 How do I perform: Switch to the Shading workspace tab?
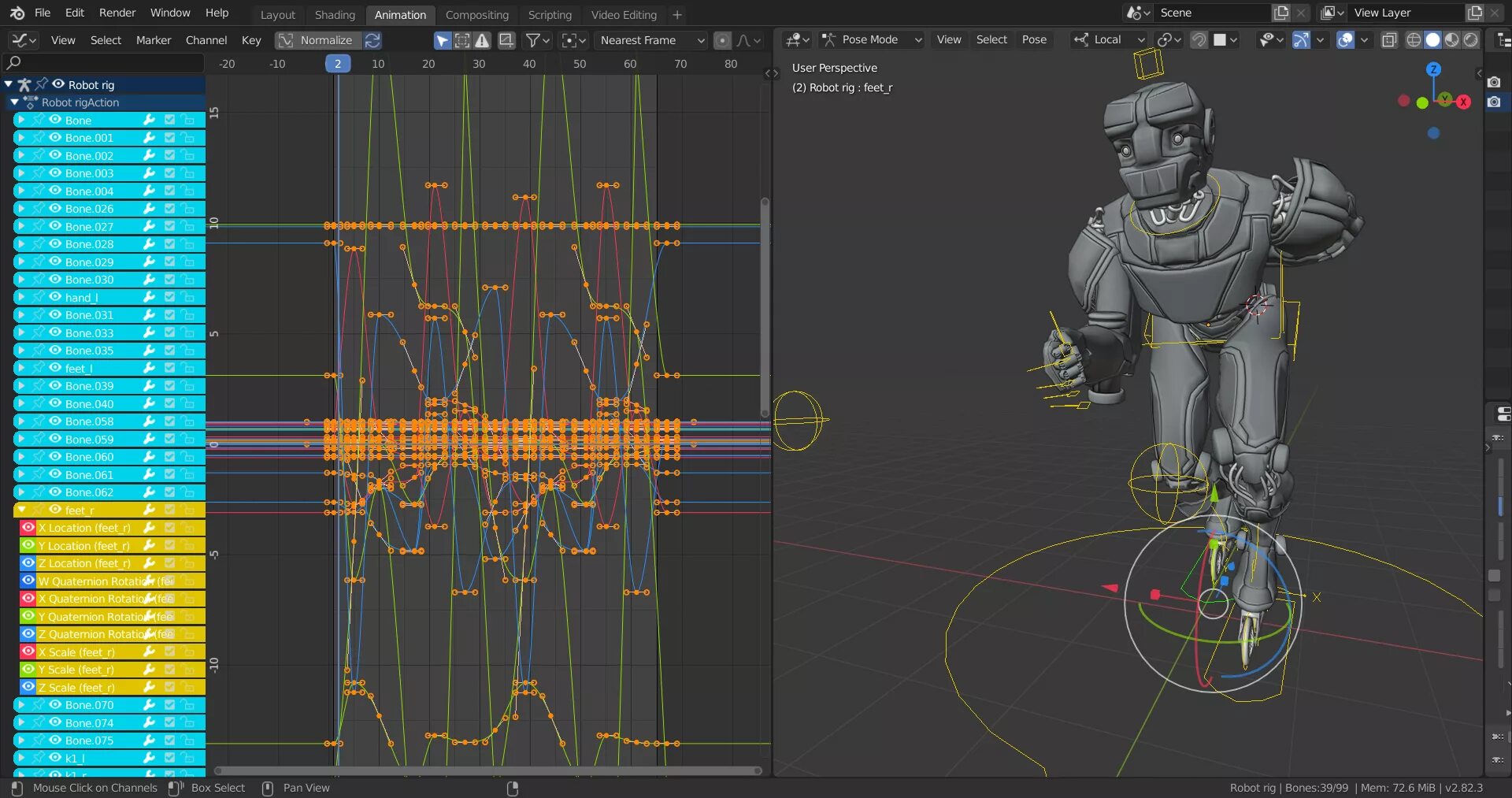click(x=335, y=15)
